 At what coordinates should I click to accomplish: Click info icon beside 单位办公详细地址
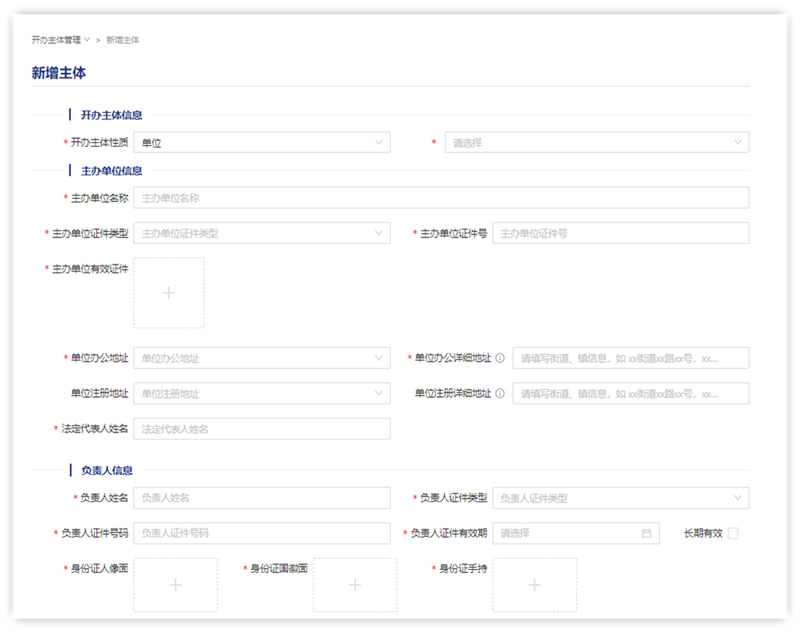pyautogui.click(x=500, y=358)
